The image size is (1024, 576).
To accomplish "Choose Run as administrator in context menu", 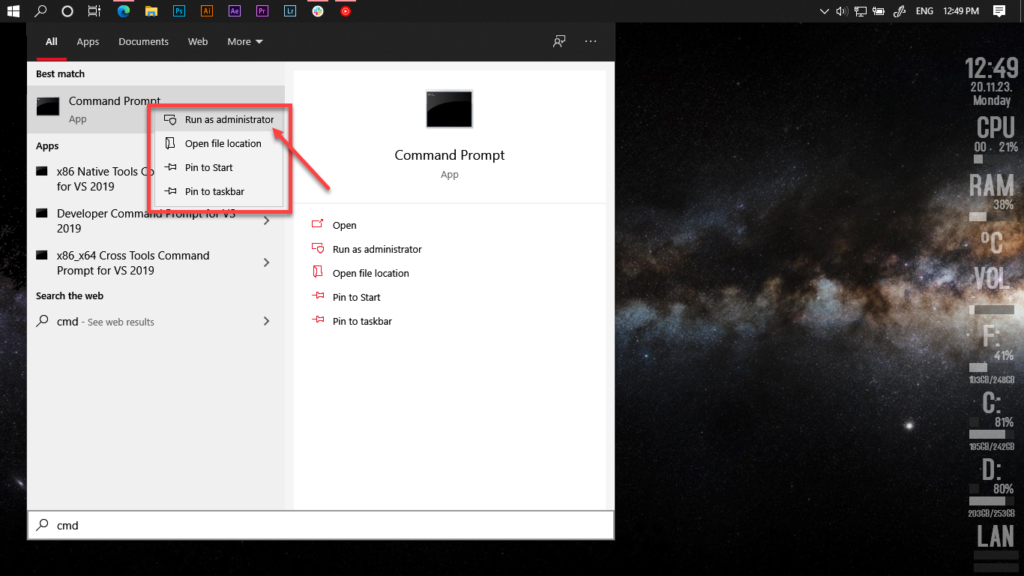I will tap(219, 120).
